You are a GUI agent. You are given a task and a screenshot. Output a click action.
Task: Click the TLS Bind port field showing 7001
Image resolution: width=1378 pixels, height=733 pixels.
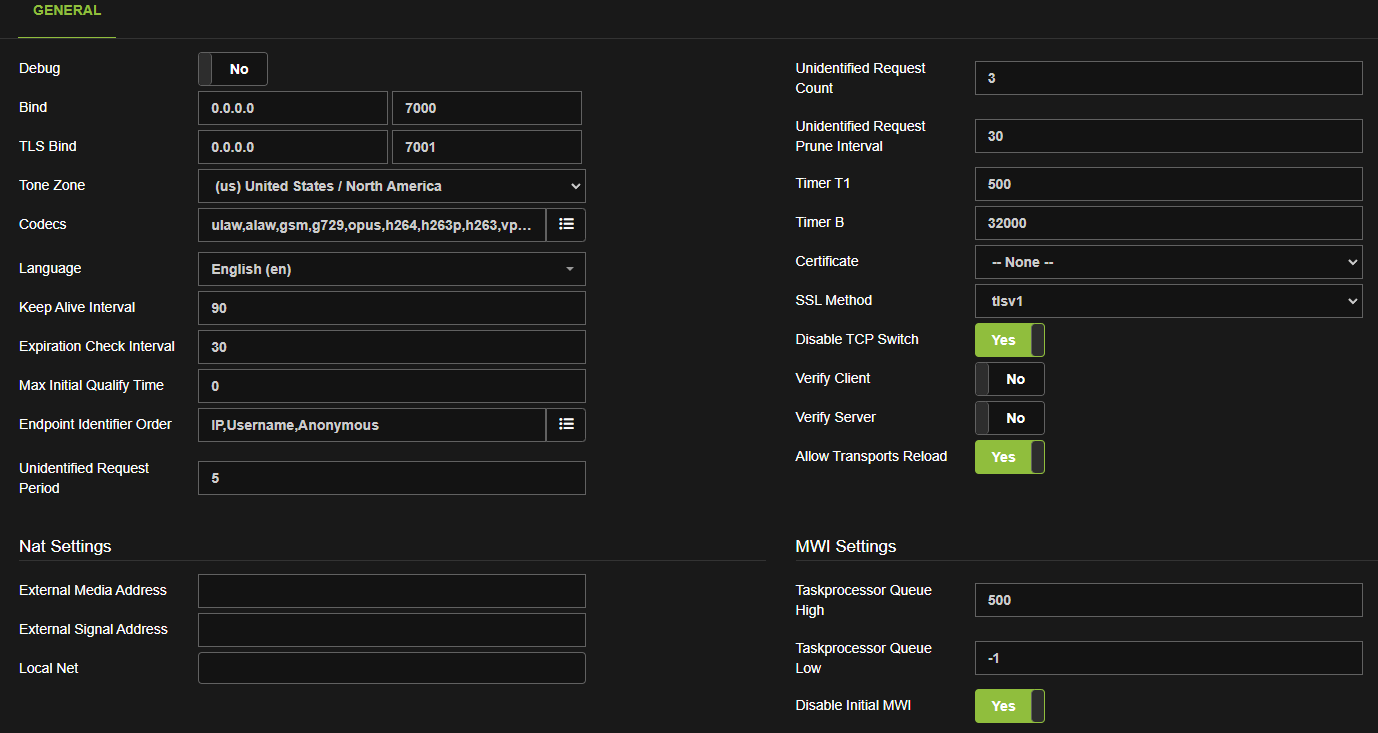pyautogui.click(x=487, y=147)
